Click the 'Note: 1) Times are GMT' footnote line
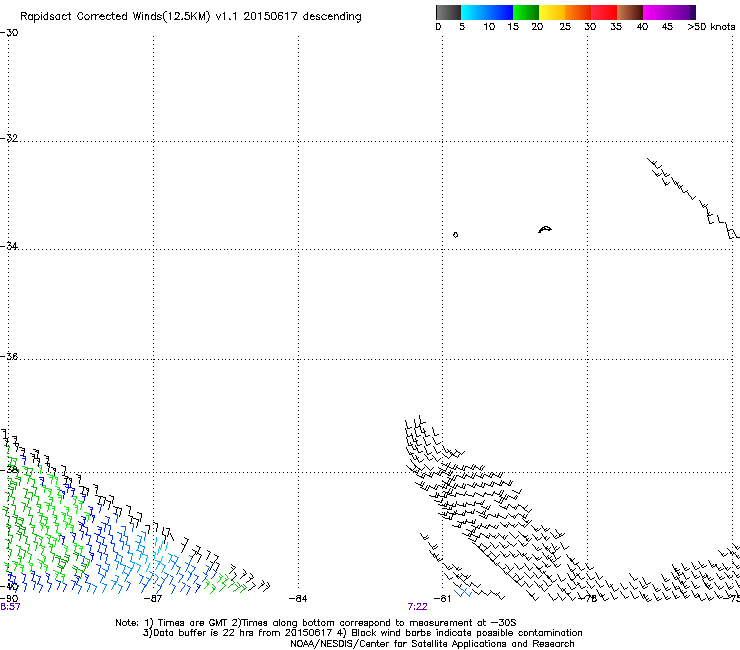The image size is (740, 650). pyautogui.click(x=316, y=623)
